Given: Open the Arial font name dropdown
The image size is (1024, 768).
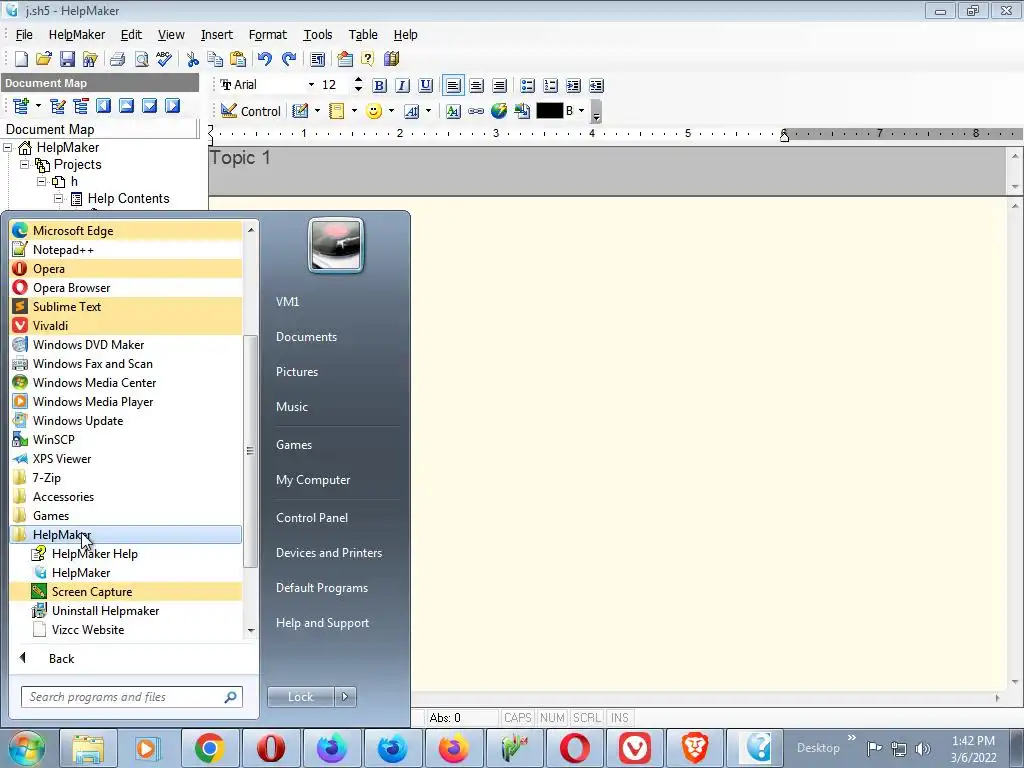Looking at the screenshot, I should (311, 85).
